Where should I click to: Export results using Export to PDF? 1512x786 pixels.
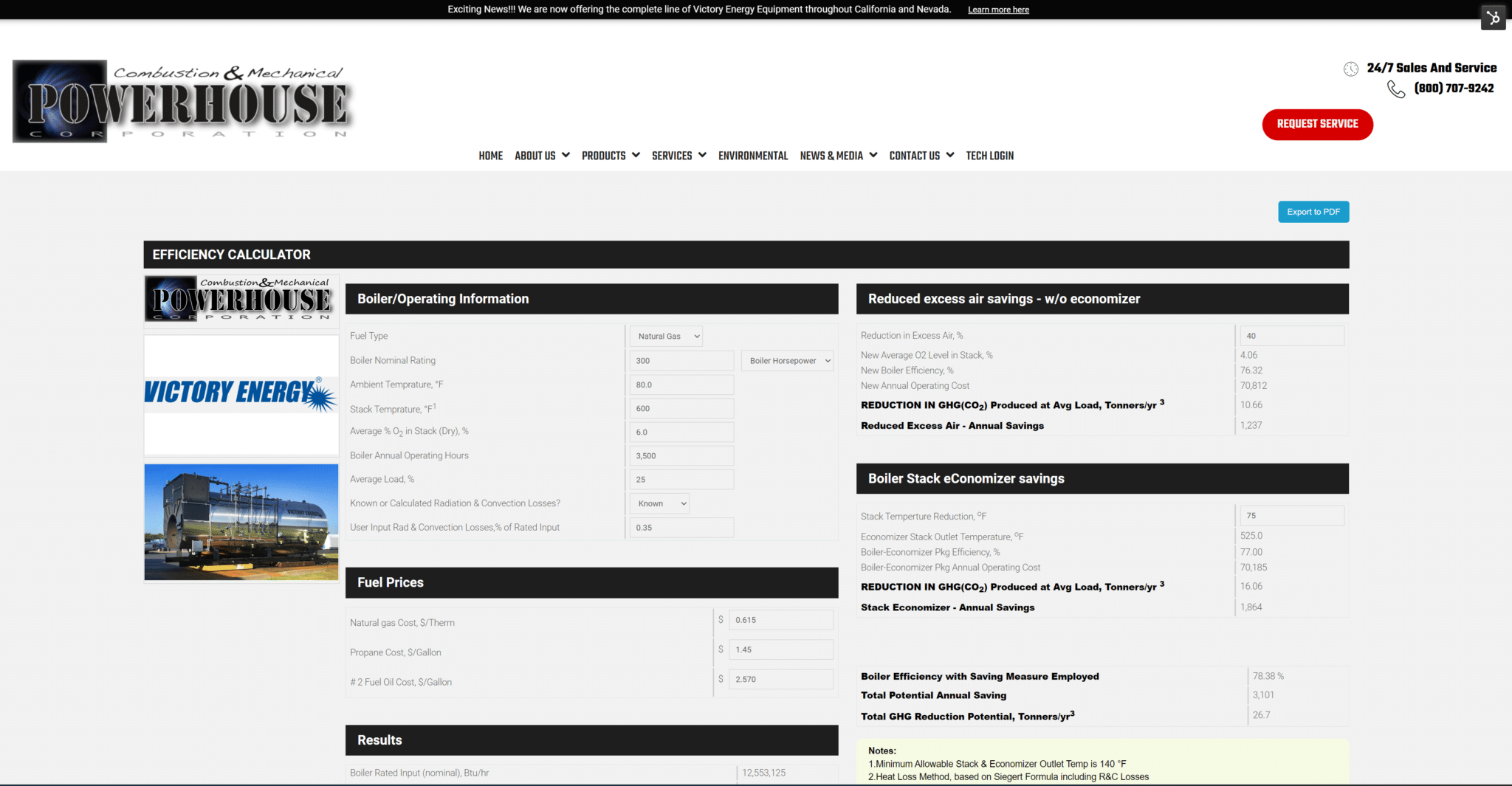1313,212
